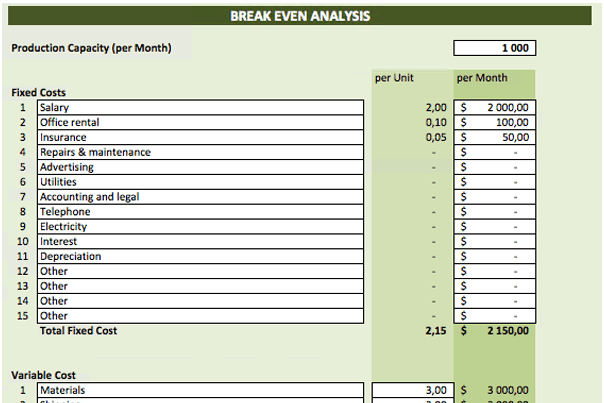This screenshot has height=403, width=604.
Task: Select the per Month column header
Action: [x=482, y=77]
